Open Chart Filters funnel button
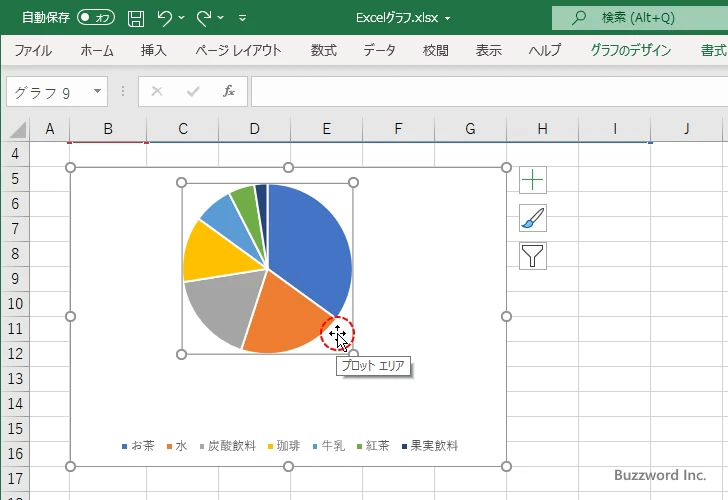Viewport: 728px width, 500px height. (x=533, y=256)
